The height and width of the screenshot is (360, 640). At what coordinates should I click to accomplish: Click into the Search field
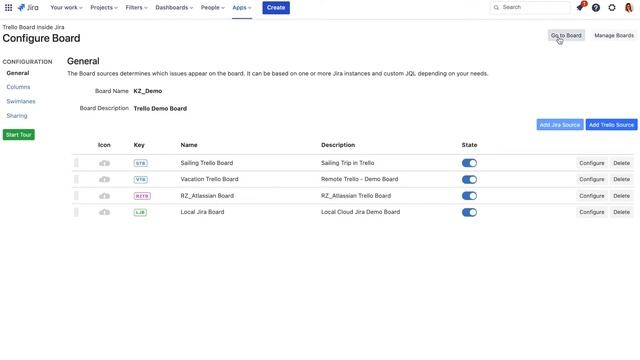530,7
